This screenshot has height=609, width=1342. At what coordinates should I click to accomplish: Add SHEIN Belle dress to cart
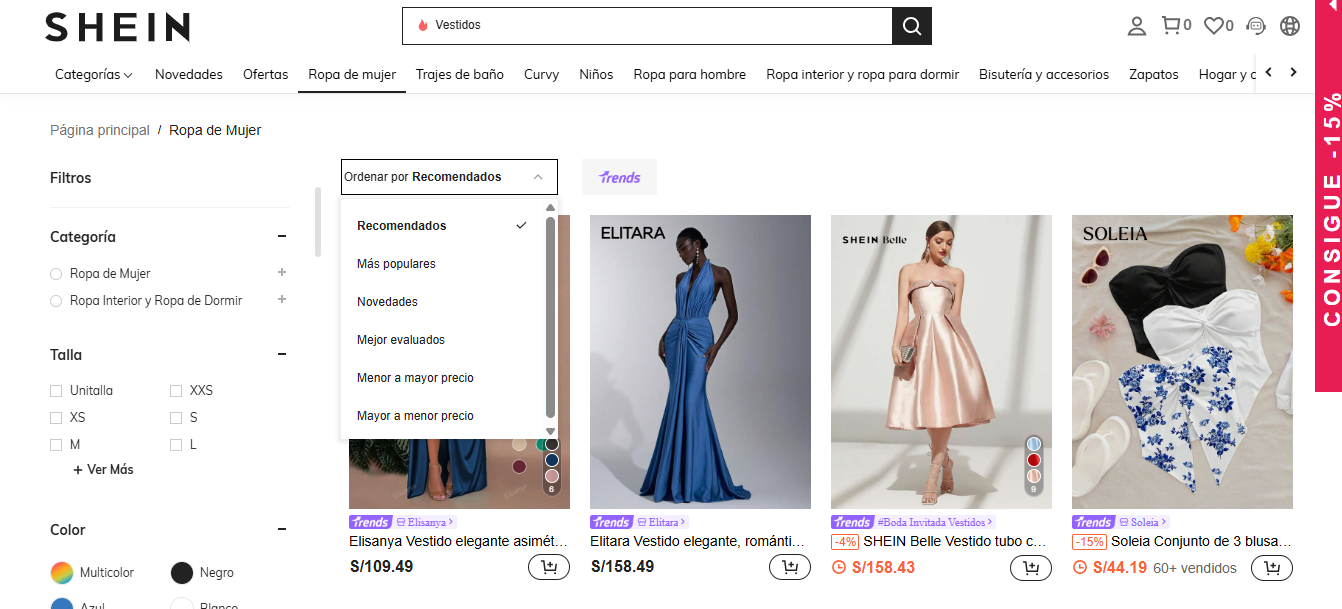click(1031, 567)
